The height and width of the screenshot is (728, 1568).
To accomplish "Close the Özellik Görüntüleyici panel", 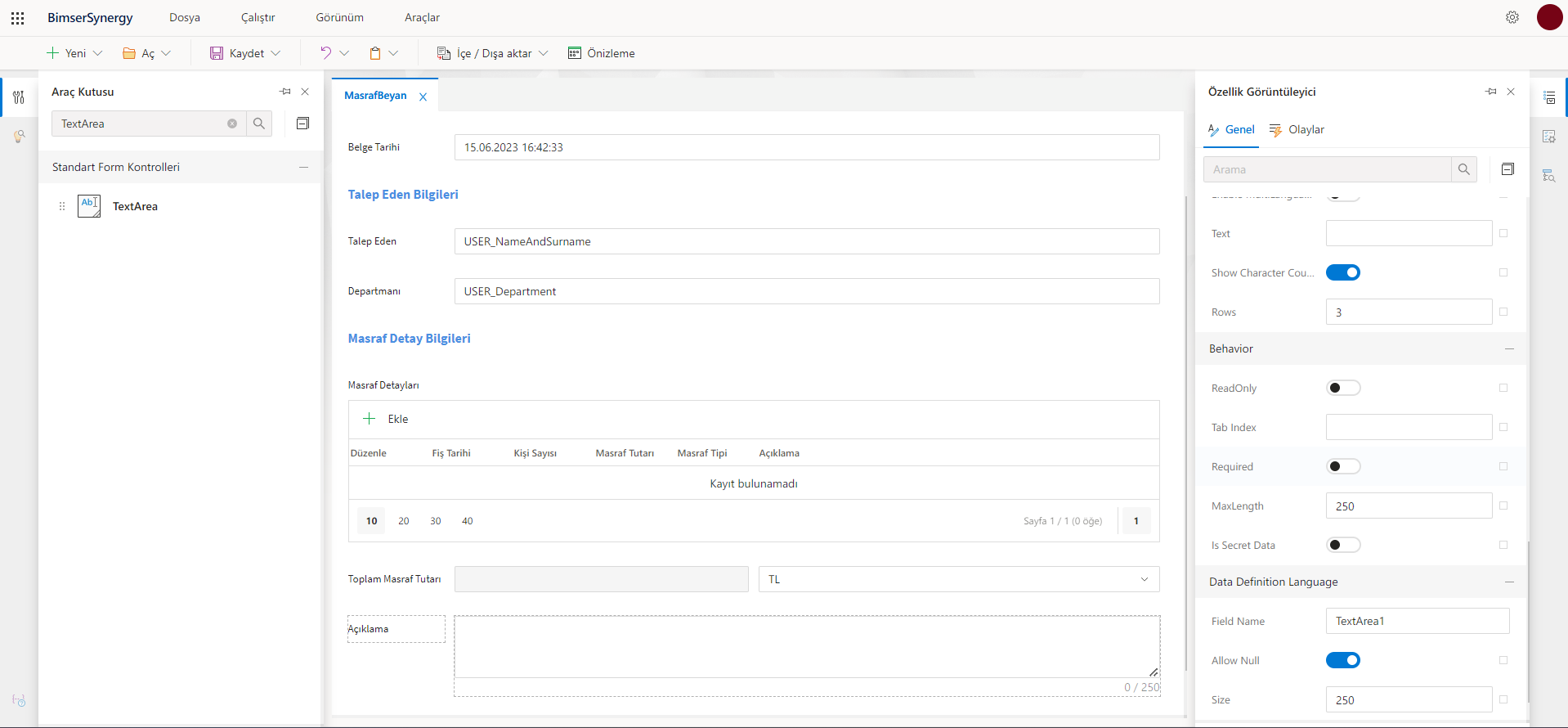I will 1511,92.
